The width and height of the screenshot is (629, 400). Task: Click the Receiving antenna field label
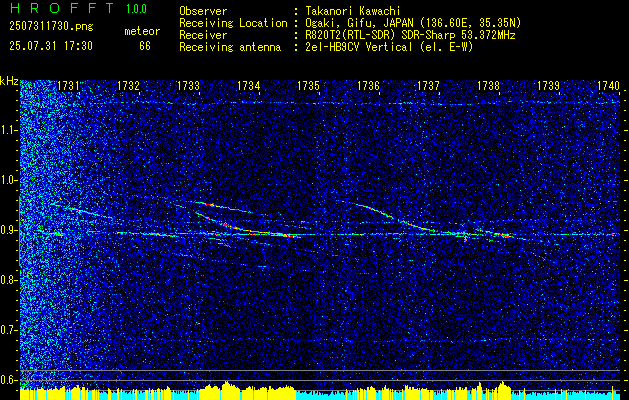pos(230,47)
